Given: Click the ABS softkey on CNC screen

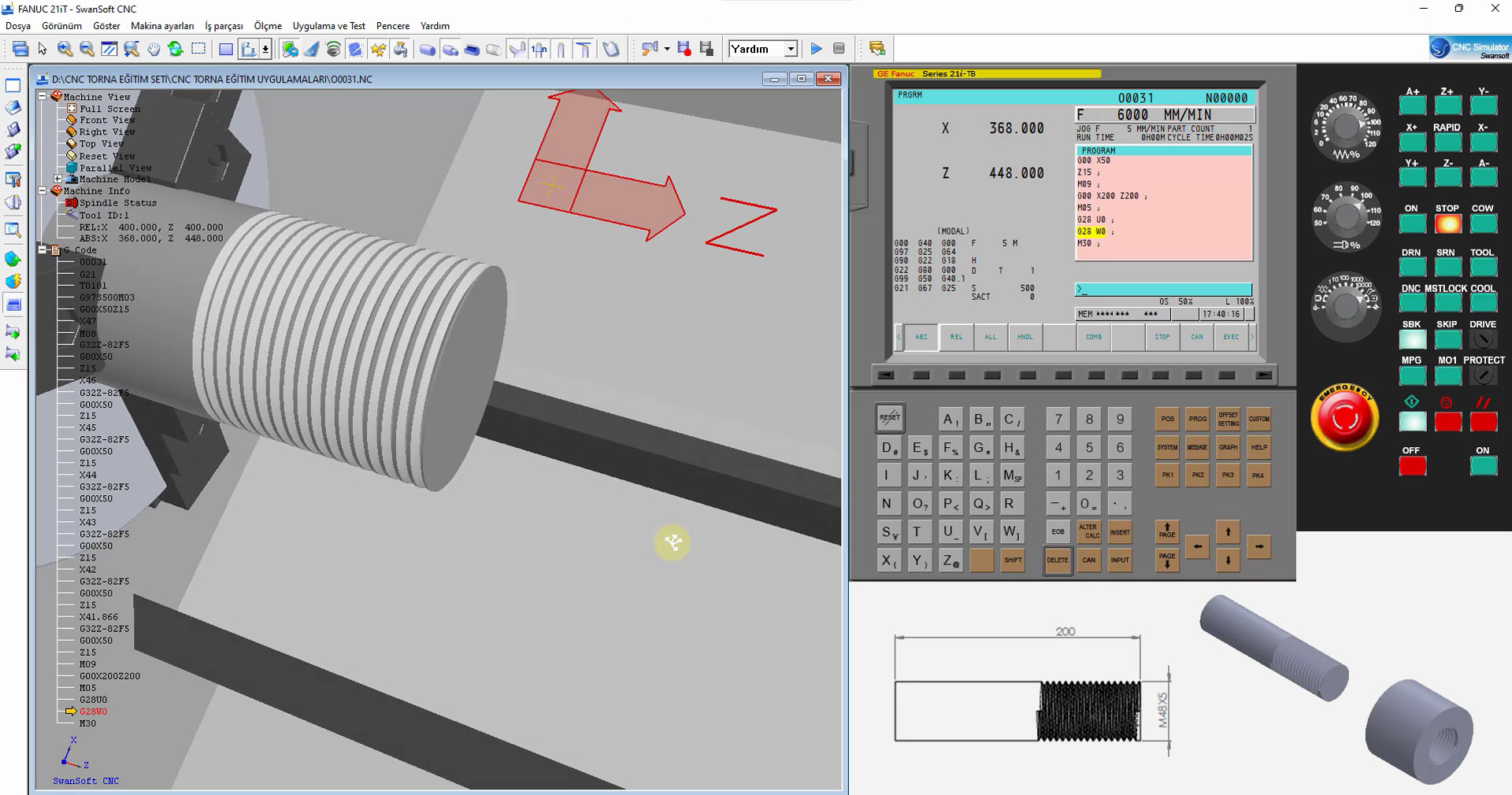Looking at the screenshot, I should pos(921,337).
